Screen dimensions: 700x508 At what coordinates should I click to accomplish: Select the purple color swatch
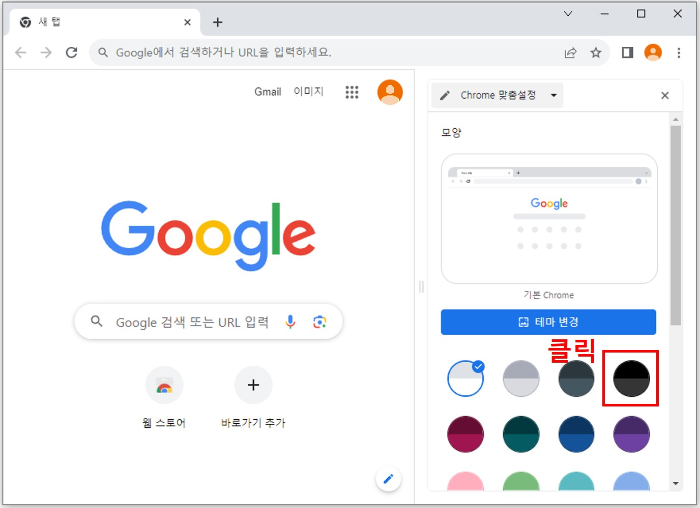pos(631,434)
